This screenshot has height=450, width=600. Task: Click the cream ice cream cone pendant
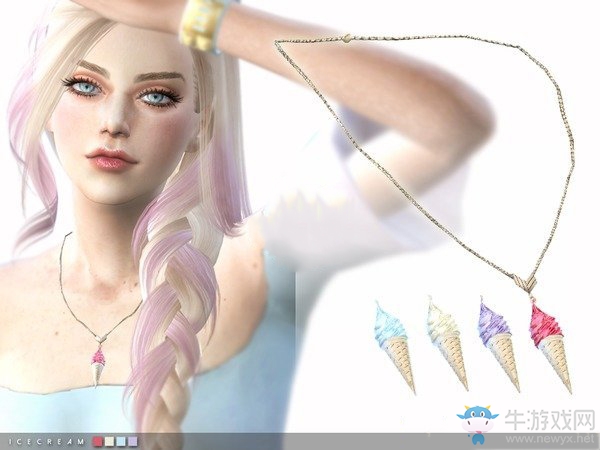tap(447, 343)
